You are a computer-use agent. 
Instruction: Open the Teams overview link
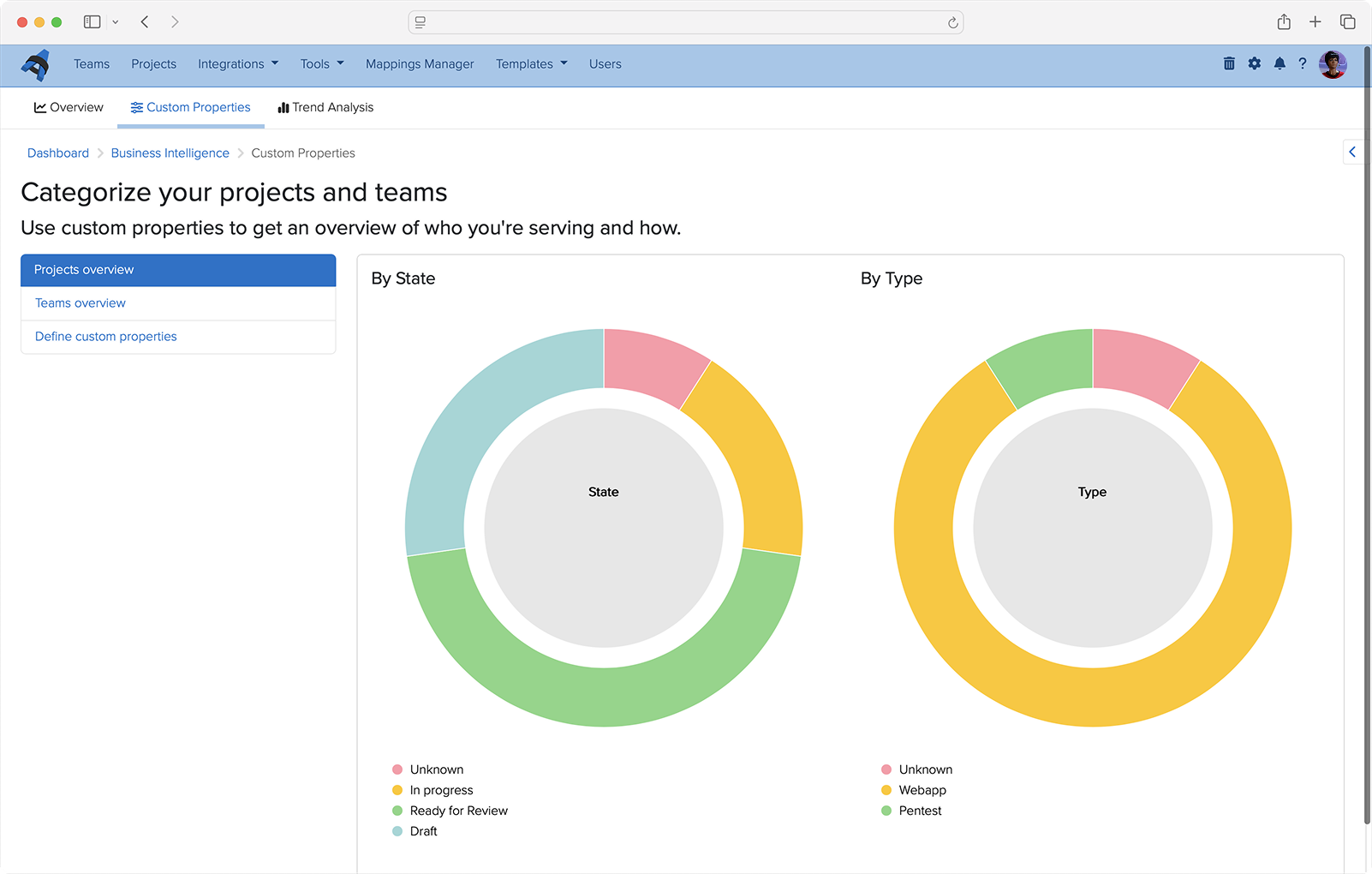tap(81, 303)
